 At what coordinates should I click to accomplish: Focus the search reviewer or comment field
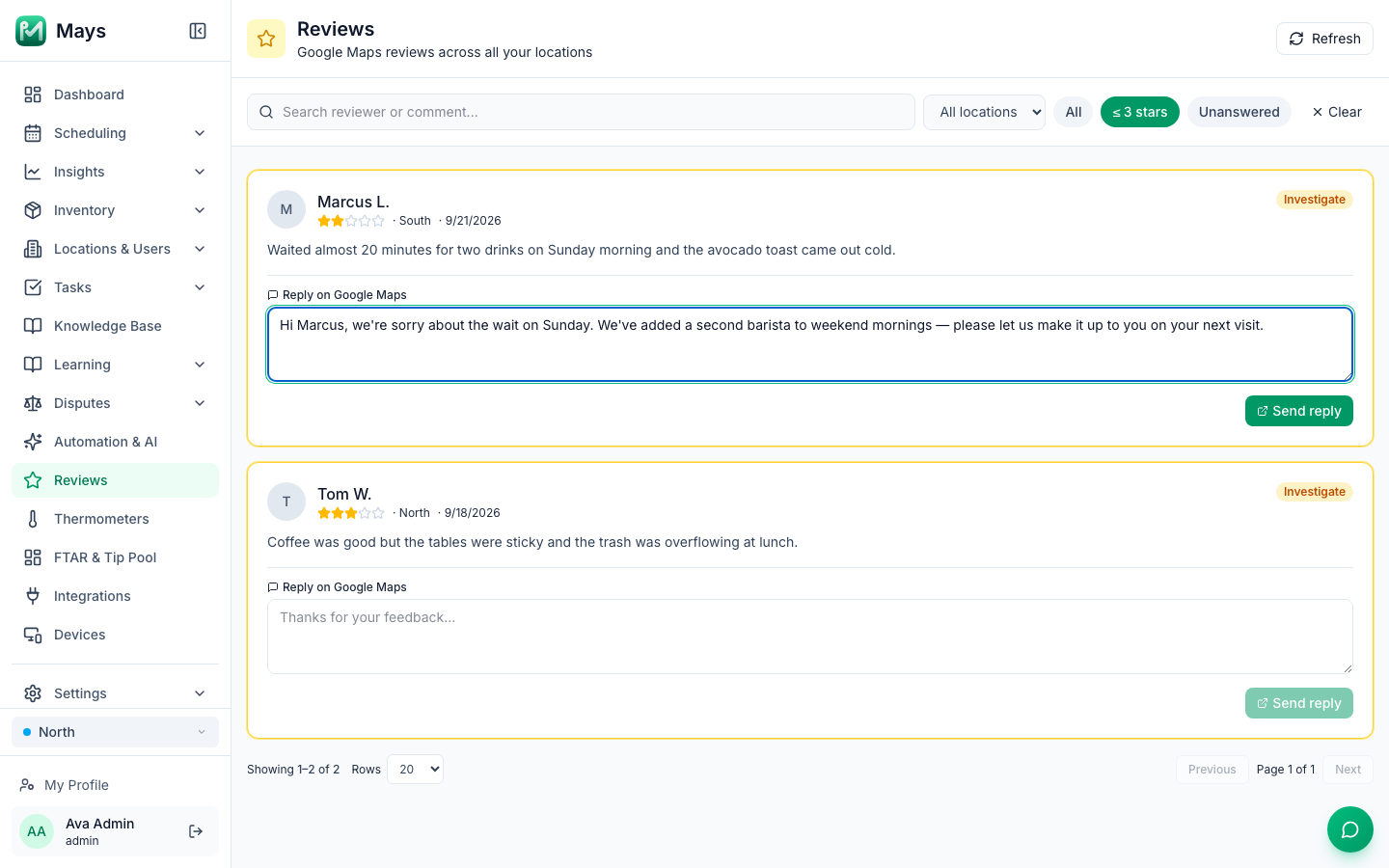pyautogui.click(x=581, y=112)
